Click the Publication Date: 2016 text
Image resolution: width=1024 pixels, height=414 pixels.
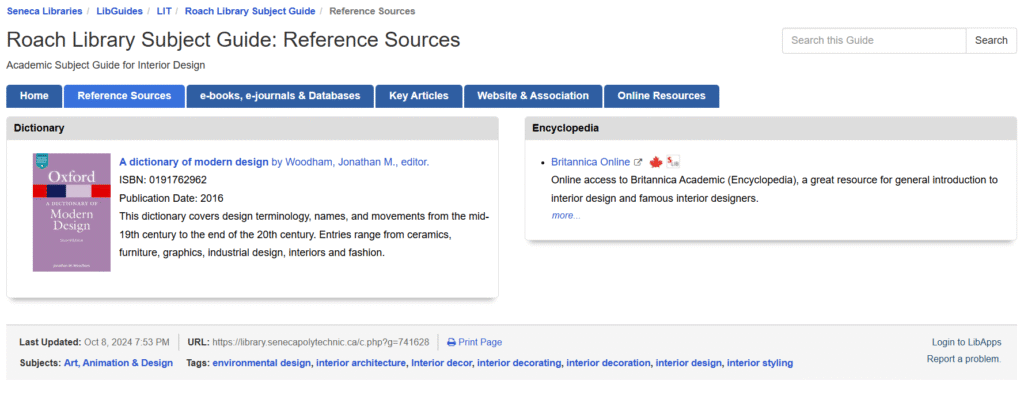click(172, 197)
